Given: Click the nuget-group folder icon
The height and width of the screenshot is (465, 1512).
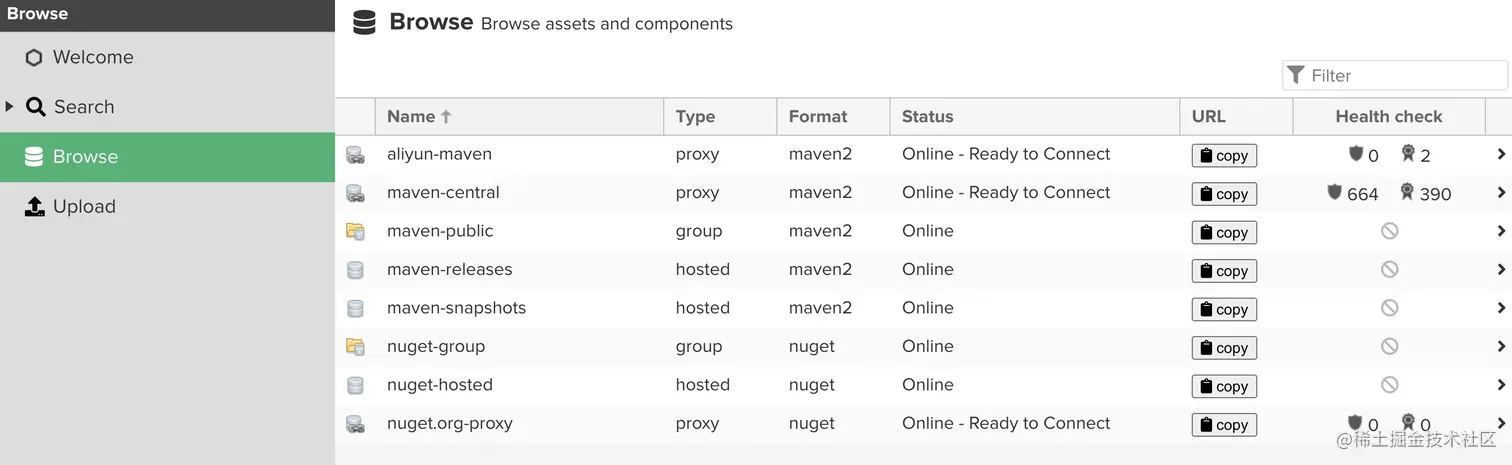Looking at the screenshot, I should [x=355, y=347].
